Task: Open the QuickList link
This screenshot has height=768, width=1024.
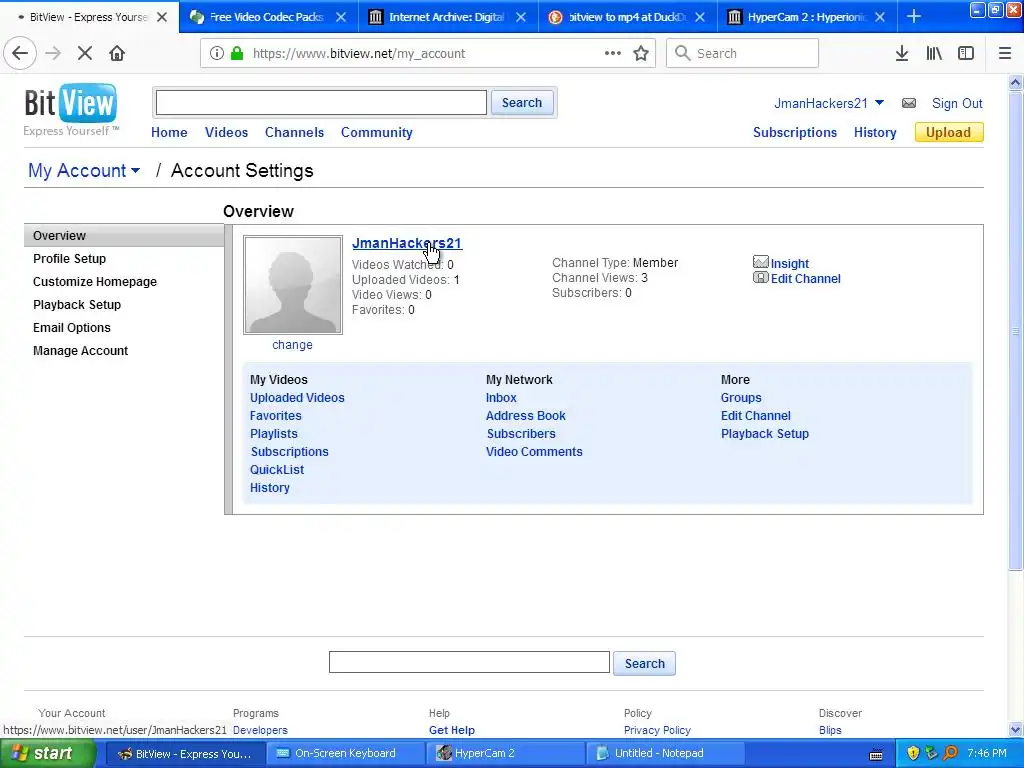Action: (277, 470)
